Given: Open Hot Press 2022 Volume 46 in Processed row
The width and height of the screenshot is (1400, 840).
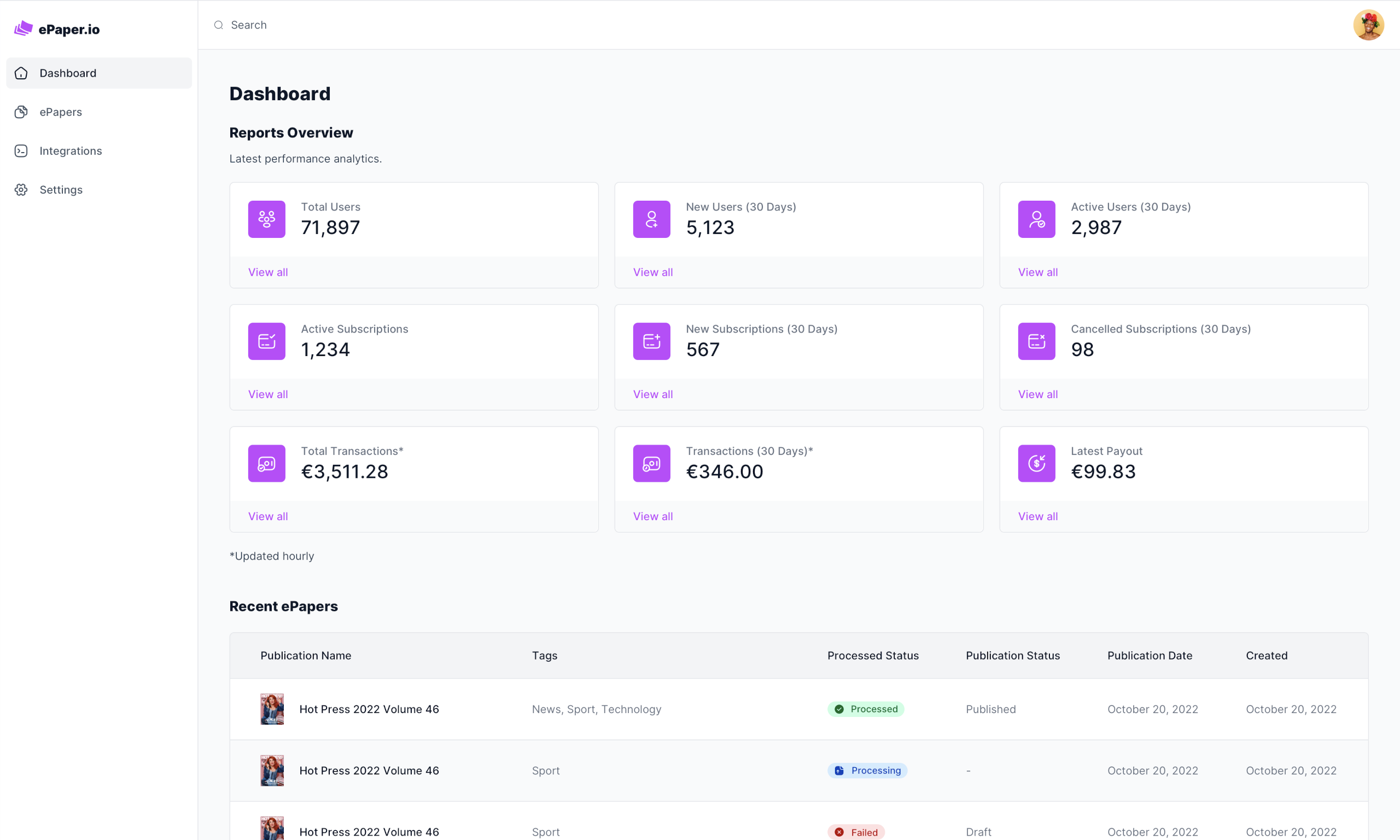Looking at the screenshot, I should coord(369,709).
